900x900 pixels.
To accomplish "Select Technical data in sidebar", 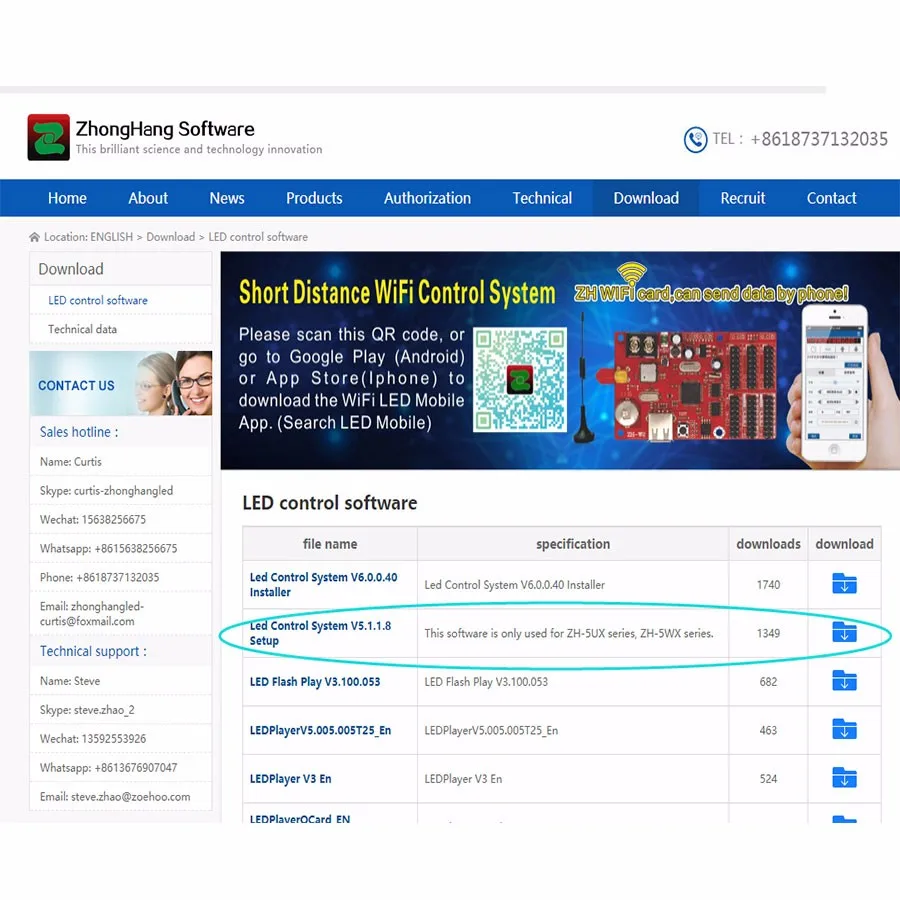I will (x=82, y=329).
